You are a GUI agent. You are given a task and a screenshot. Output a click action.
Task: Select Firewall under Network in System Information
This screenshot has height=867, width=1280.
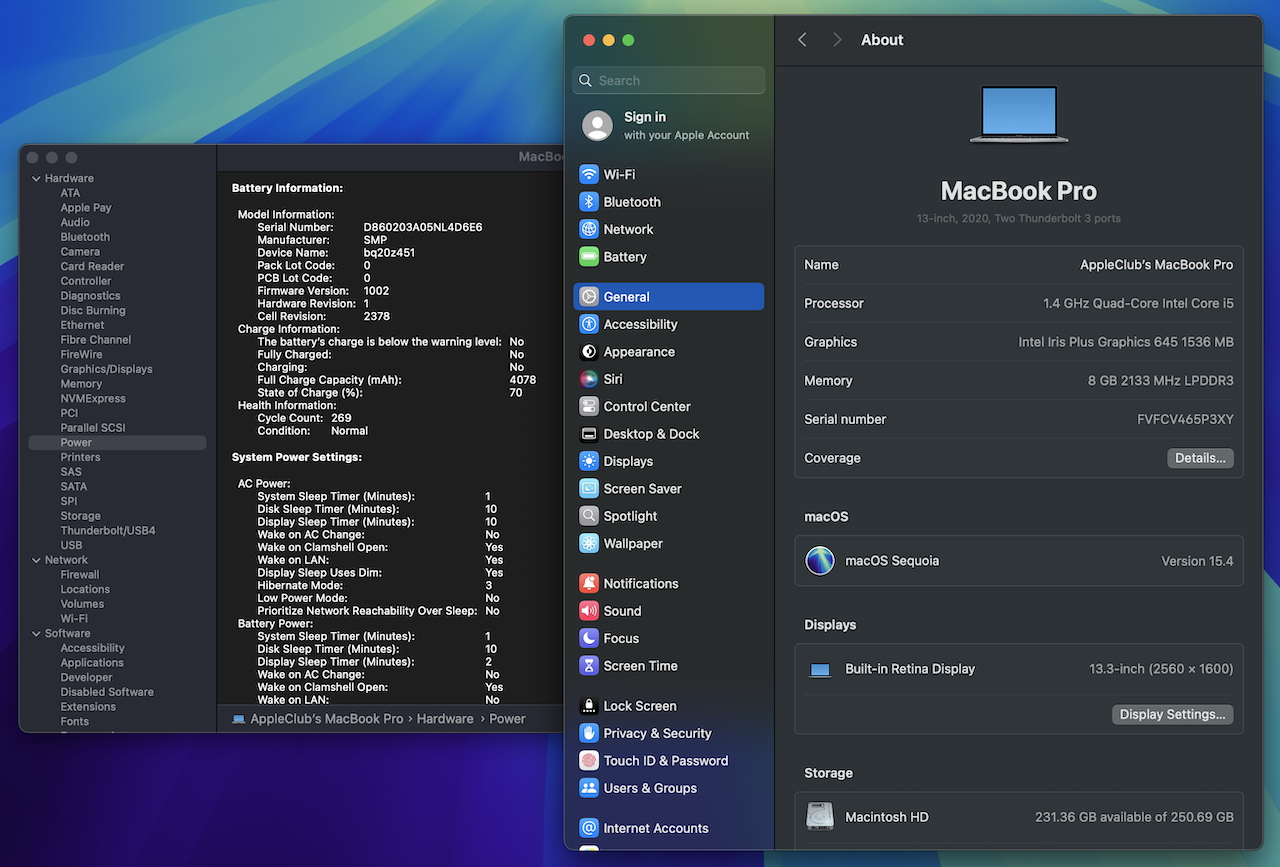pyautogui.click(x=80, y=575)
